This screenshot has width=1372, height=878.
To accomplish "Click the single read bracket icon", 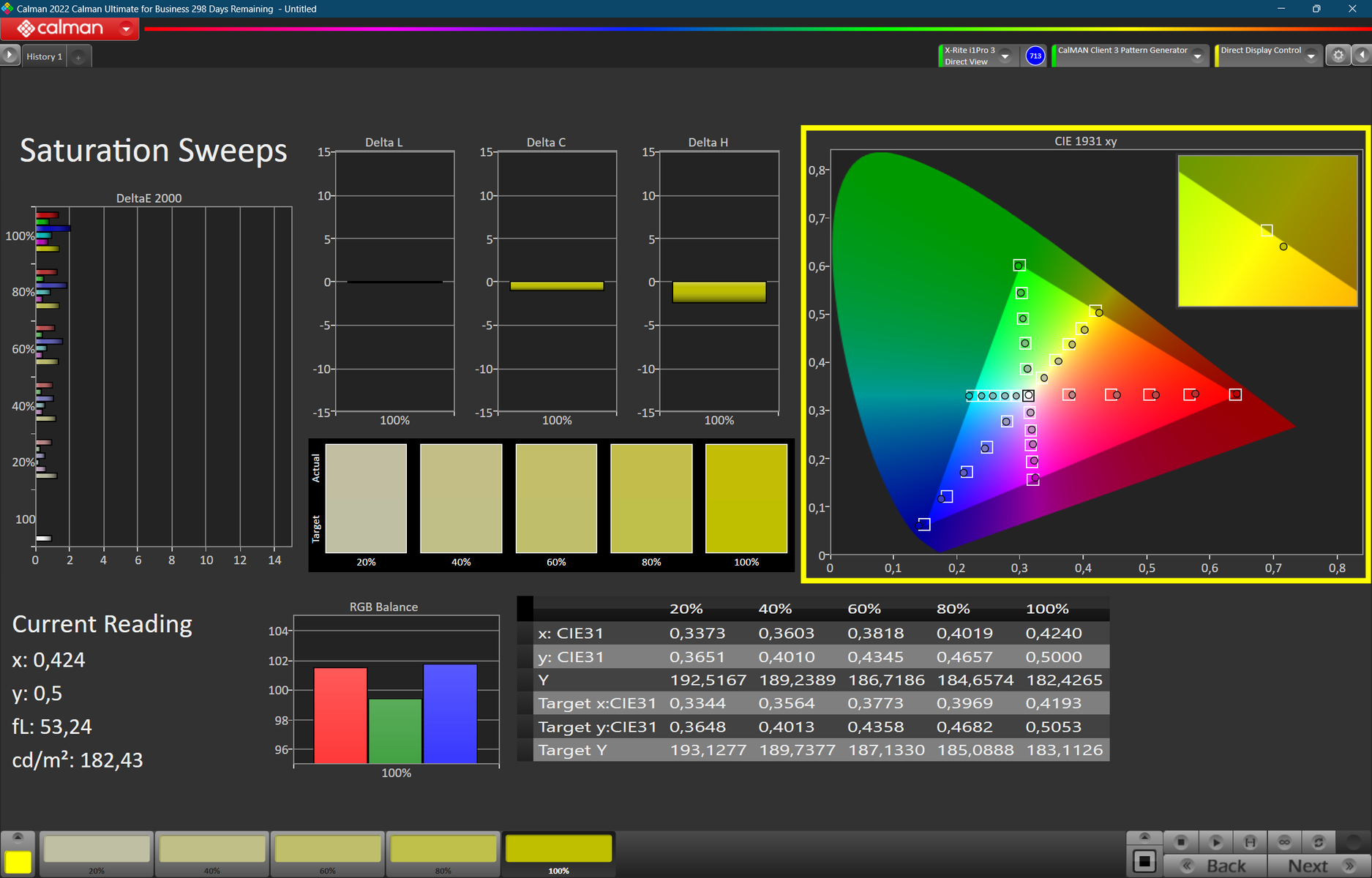I will 1250,842.
